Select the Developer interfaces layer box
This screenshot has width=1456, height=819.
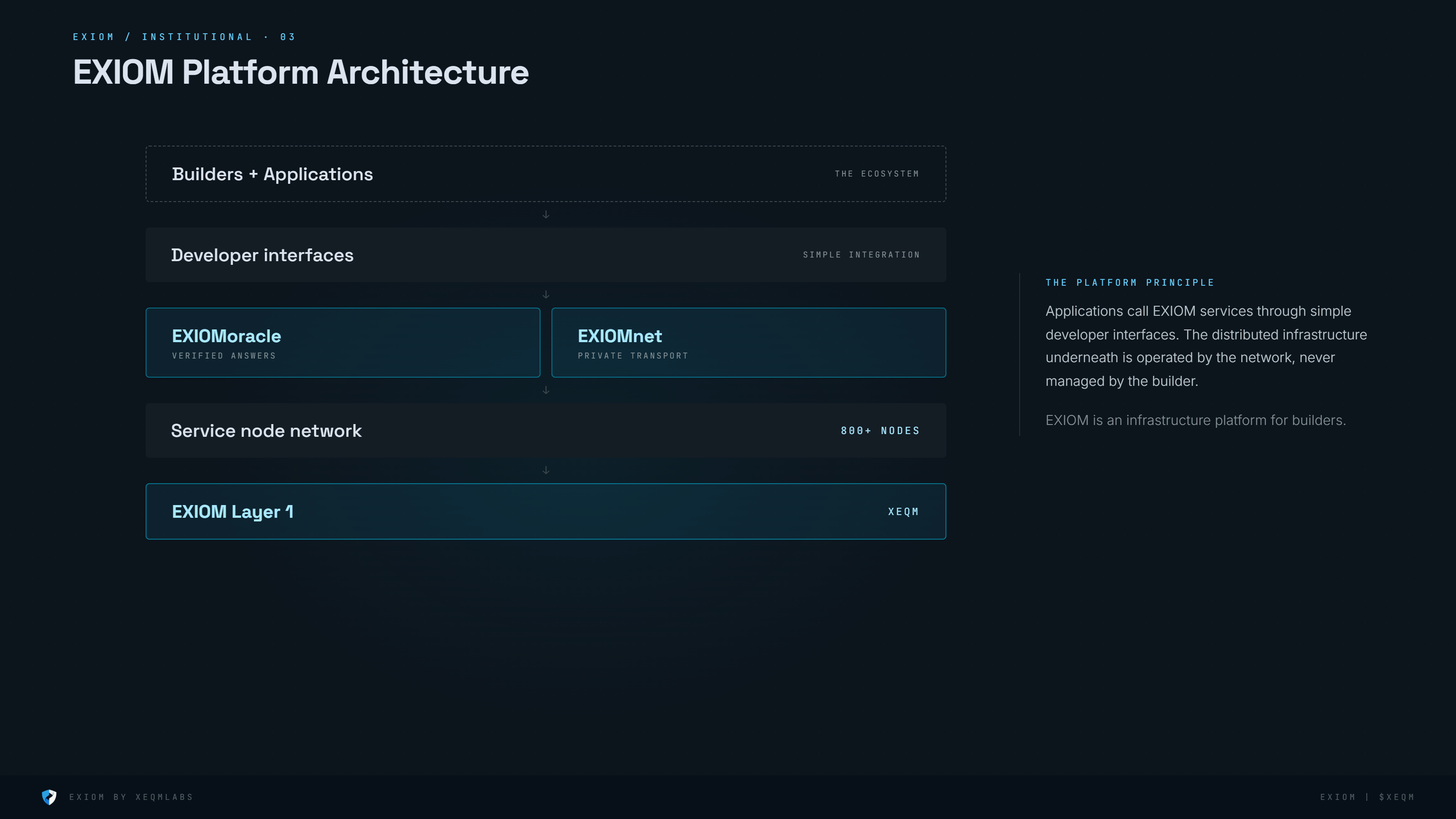pyautogui.click(x=546, y=255)
